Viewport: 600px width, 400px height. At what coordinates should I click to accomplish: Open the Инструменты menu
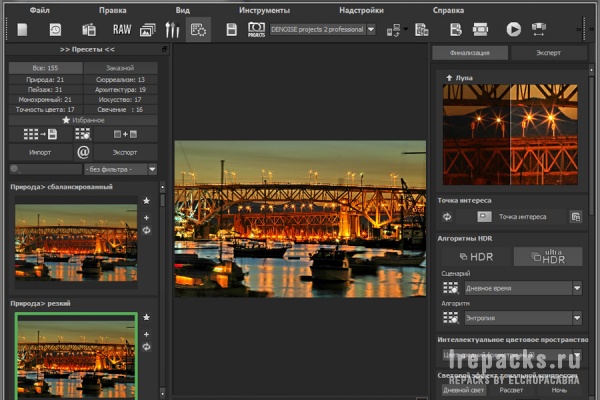coord(264,10)
